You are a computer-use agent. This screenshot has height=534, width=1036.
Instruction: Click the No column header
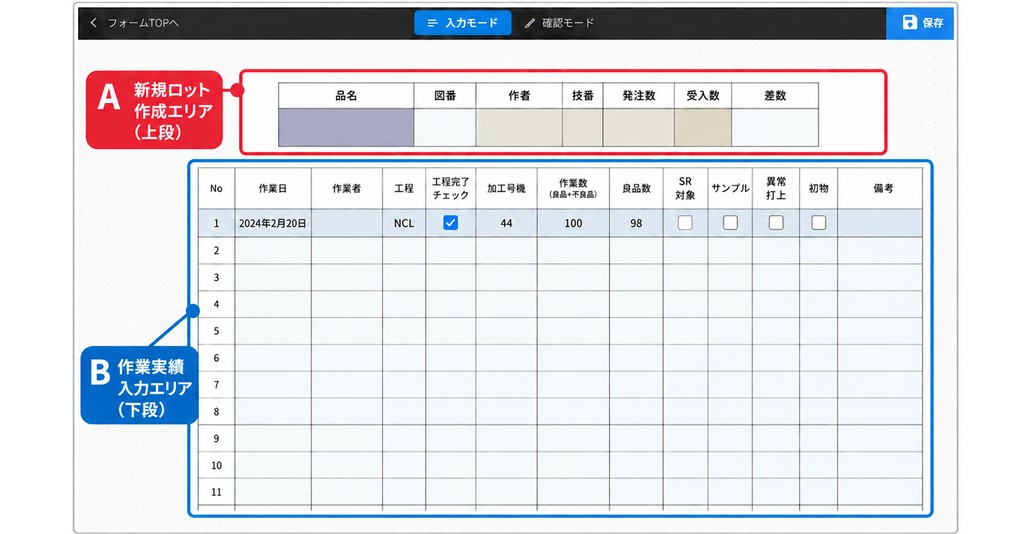216,188
